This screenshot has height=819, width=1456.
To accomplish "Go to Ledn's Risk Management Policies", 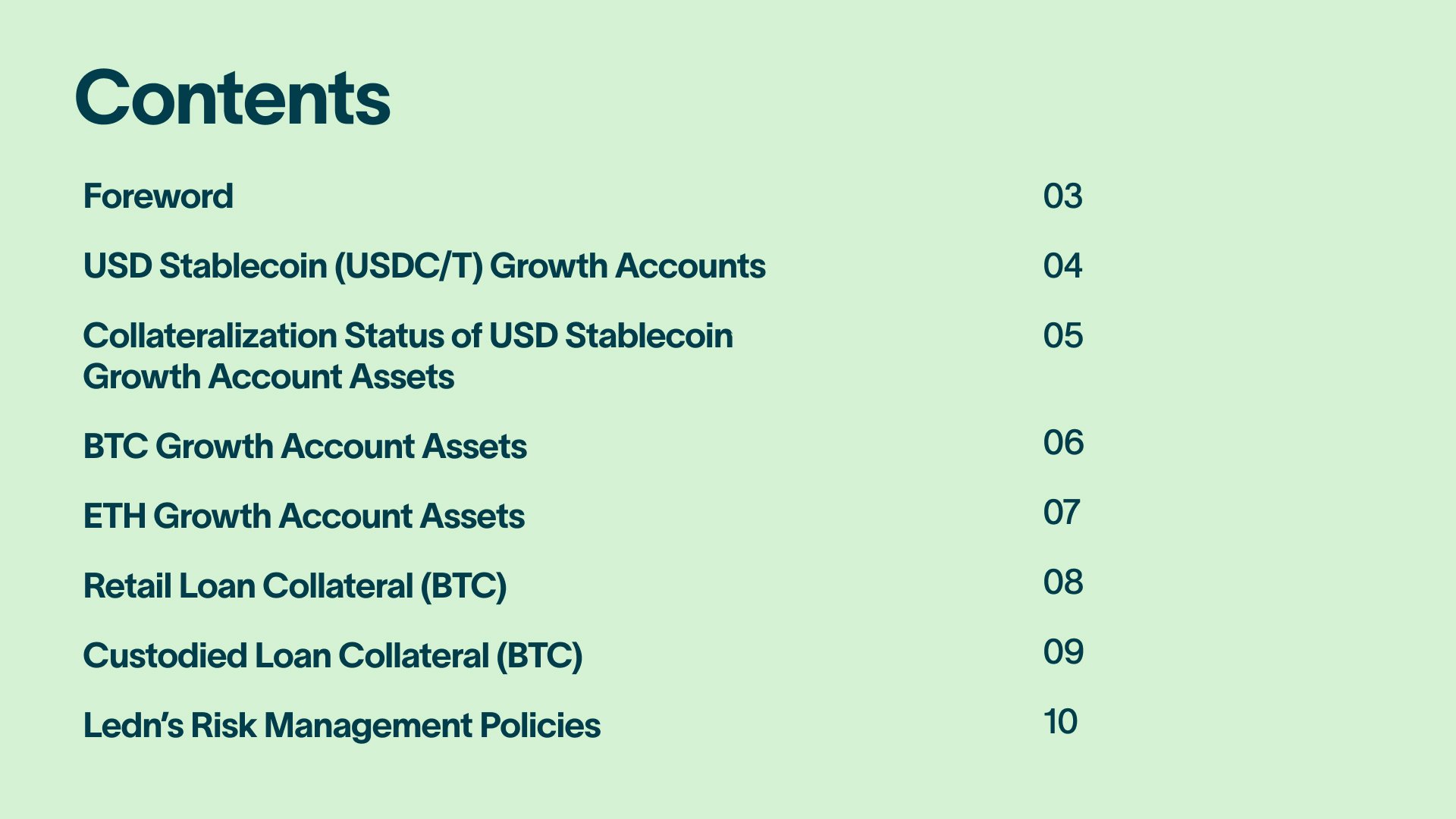I will click(341, 726).
